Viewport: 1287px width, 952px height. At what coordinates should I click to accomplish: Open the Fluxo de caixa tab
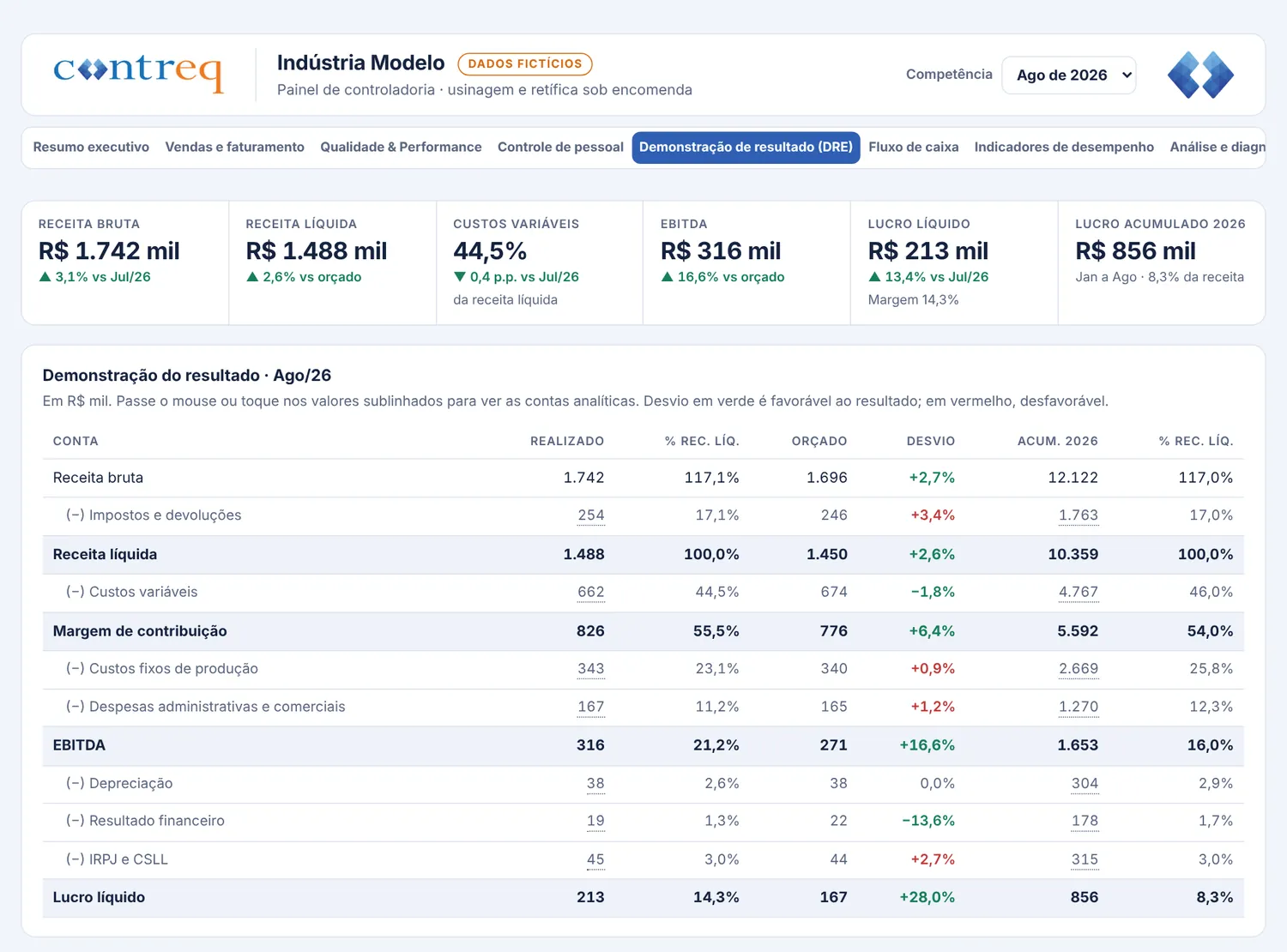(x=913, y=147)
